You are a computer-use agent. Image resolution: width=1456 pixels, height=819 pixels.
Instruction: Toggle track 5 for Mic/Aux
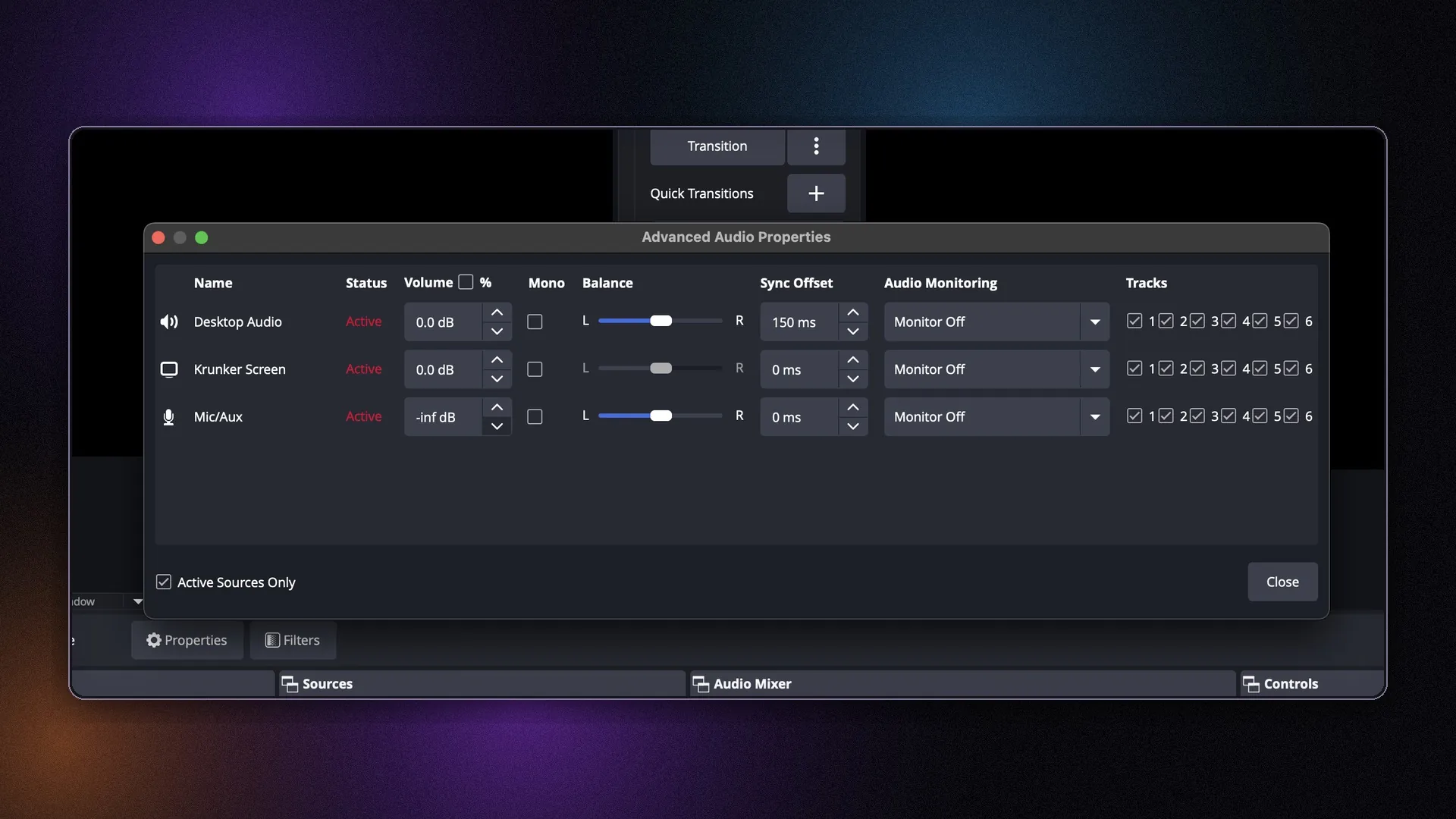(1260, 416)
